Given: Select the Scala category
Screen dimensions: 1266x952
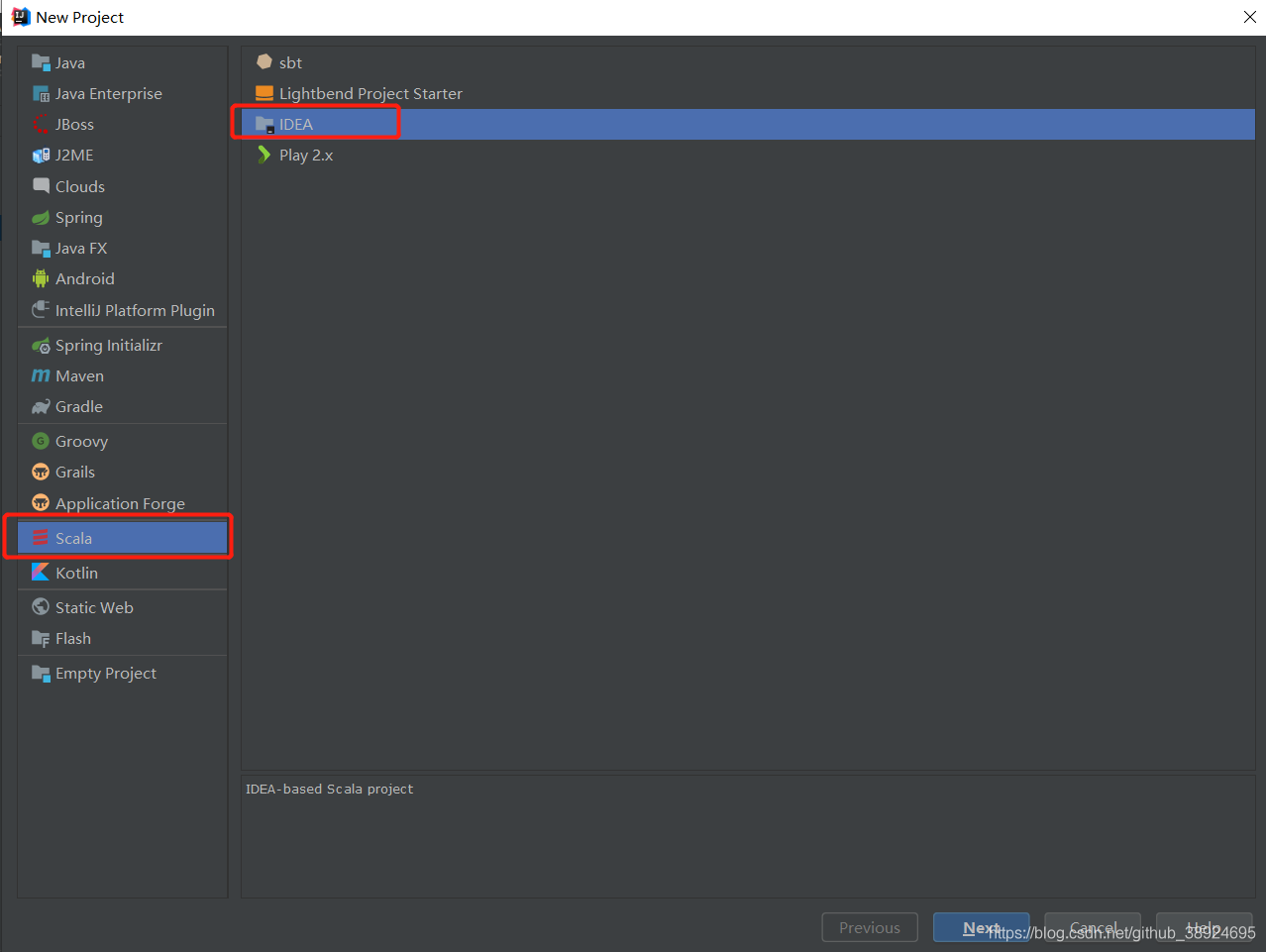Looking at the screenshot, I should 122,538.
